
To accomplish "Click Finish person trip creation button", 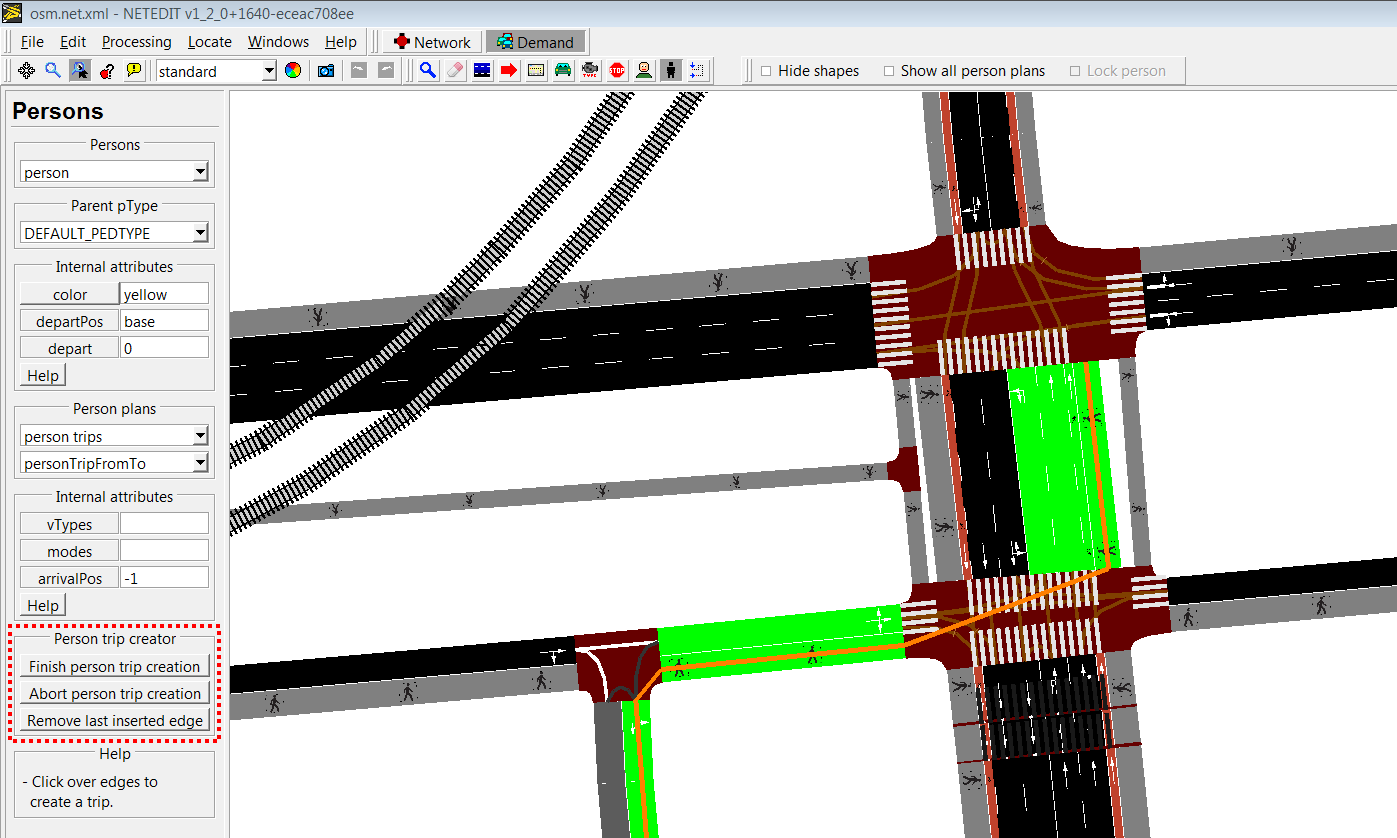I will coord(114,667).
